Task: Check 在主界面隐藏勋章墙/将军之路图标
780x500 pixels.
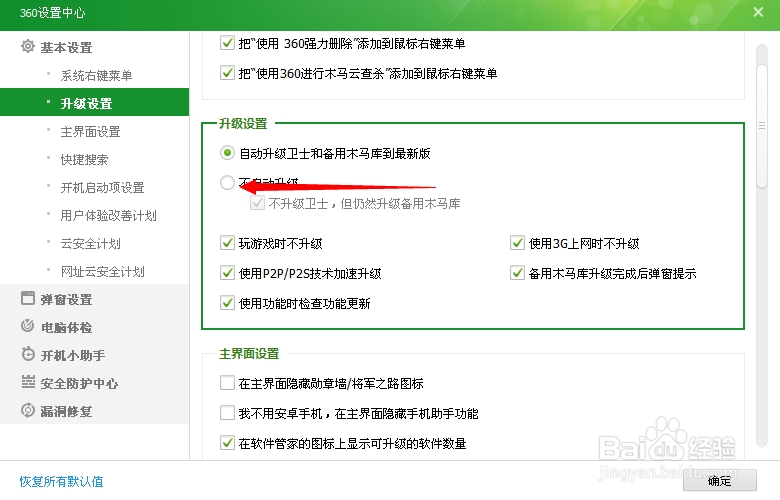Action: coord(227,383)
